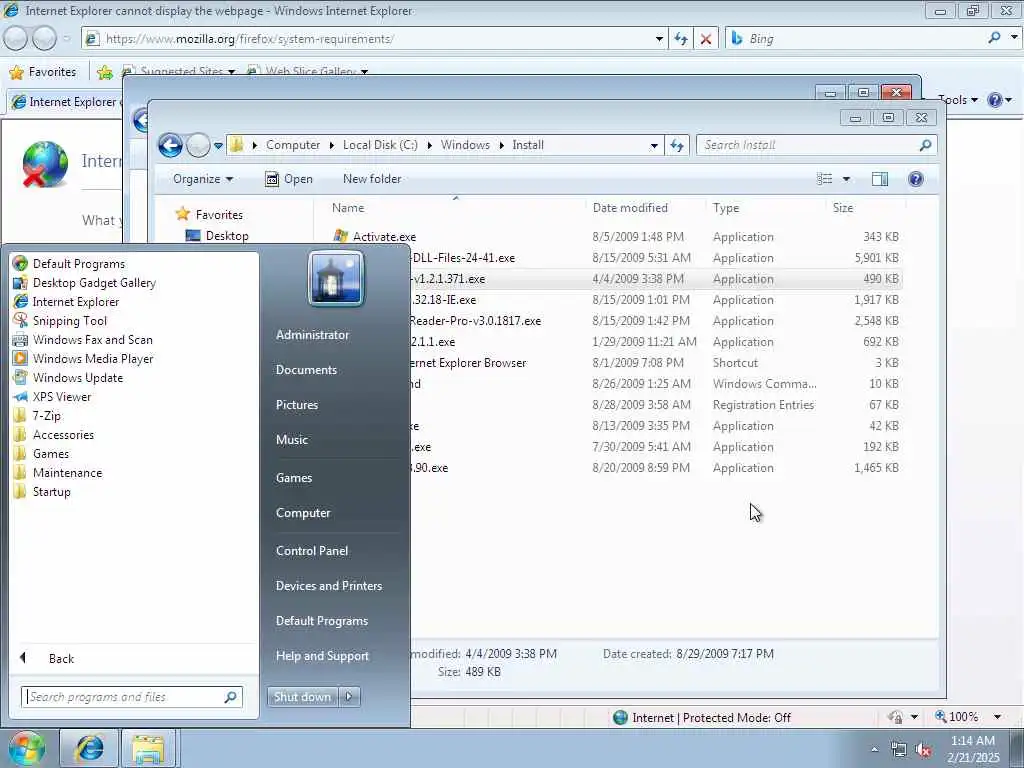Screen dimensions: 1024x768
Task: Click the Shut down button
Action: [x=302, y=697]
